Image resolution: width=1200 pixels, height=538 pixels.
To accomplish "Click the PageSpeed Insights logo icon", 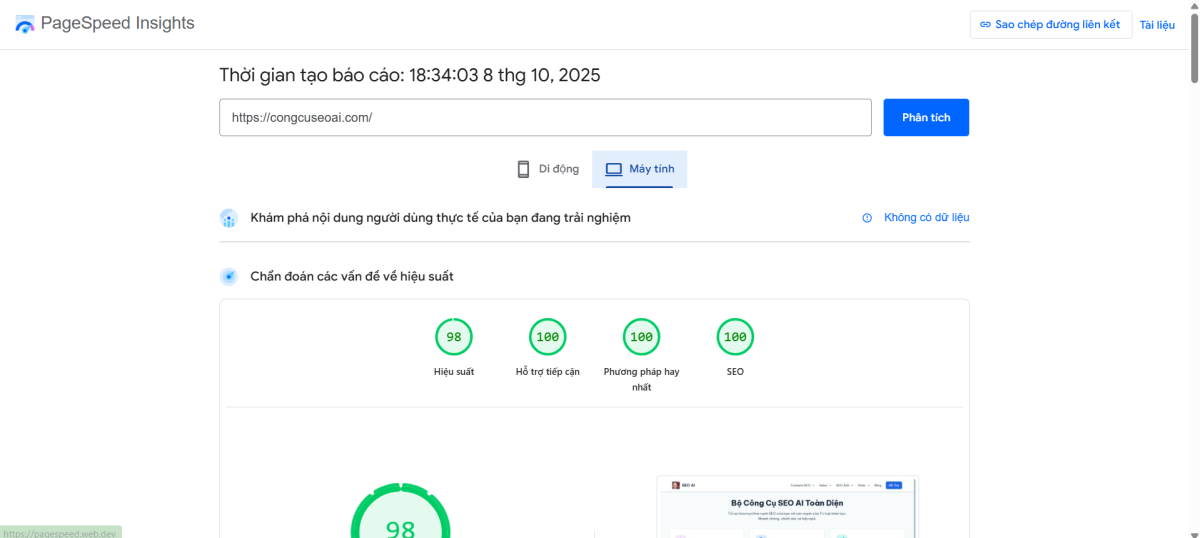I will tap(25, 24).
